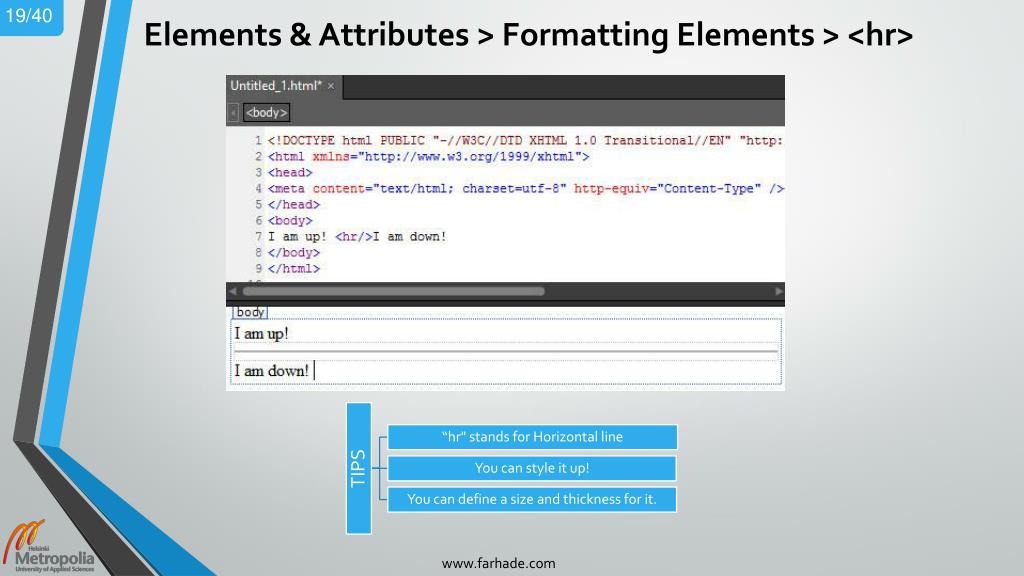Click the horizontal scrollbar thumb in code view
This screenshot has height=576, width=1024.
(393, 291)
